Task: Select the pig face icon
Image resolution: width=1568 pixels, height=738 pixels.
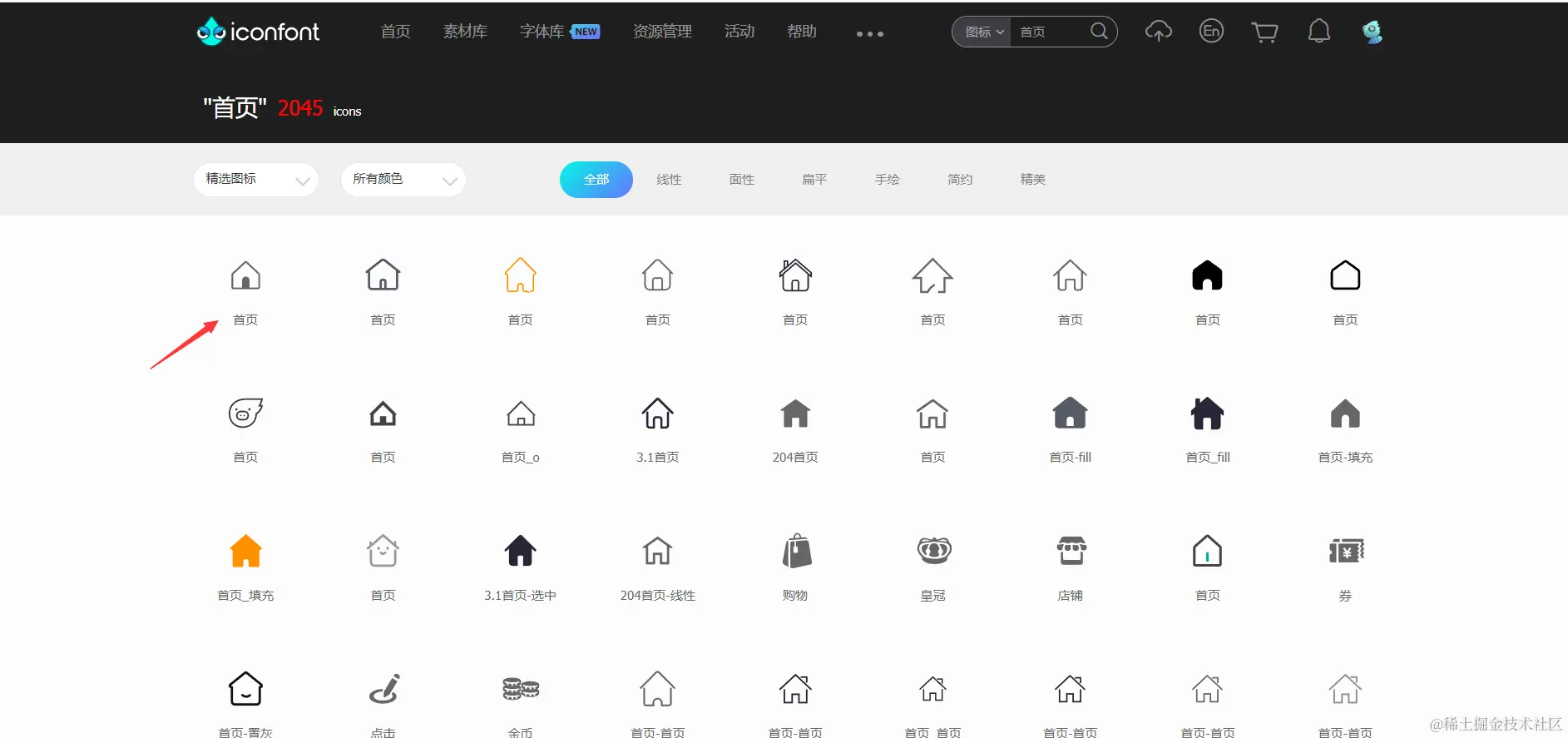Action: tap(245, 413)
